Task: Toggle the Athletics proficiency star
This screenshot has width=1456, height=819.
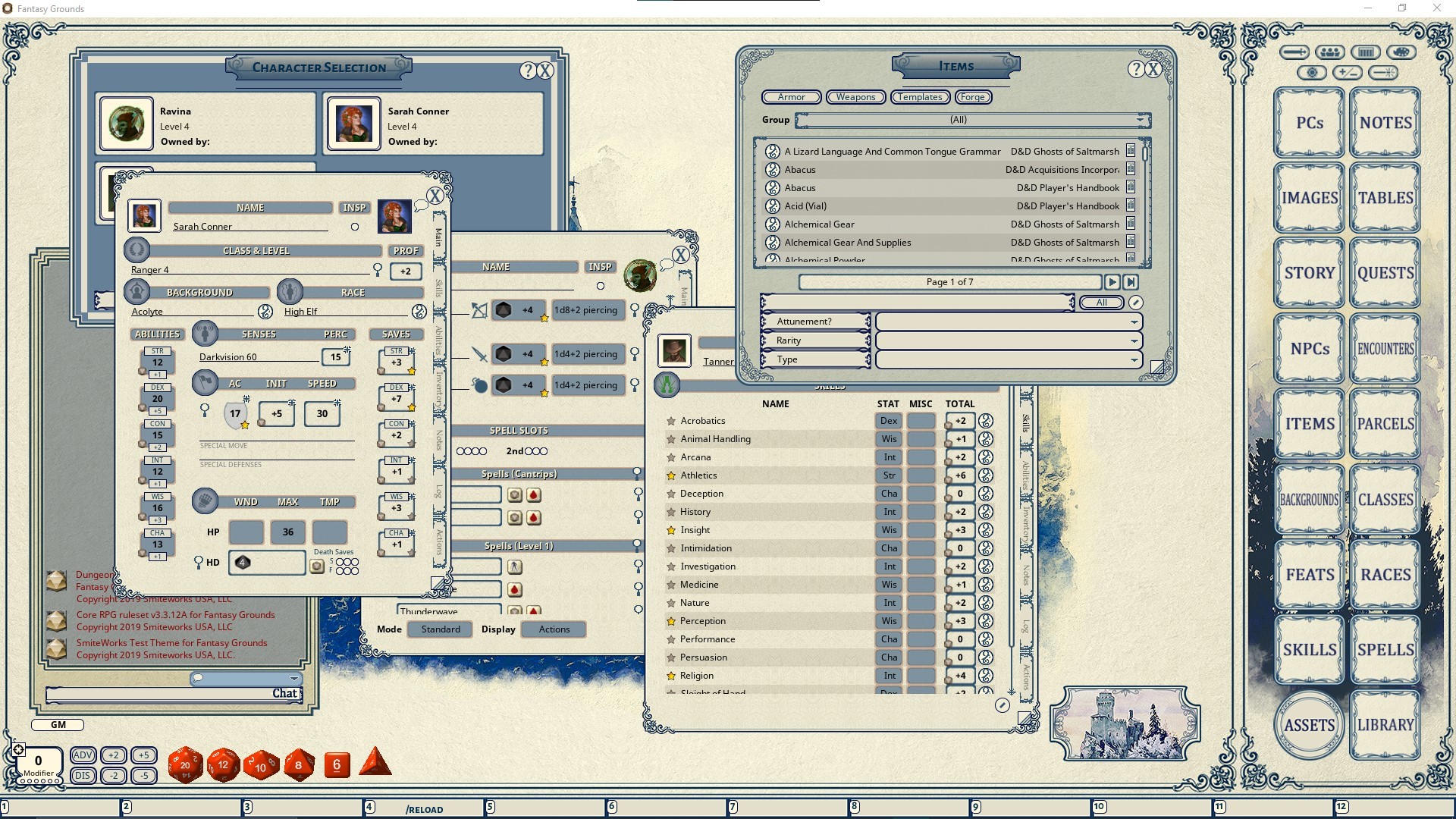Action: (x=671, y=475)
